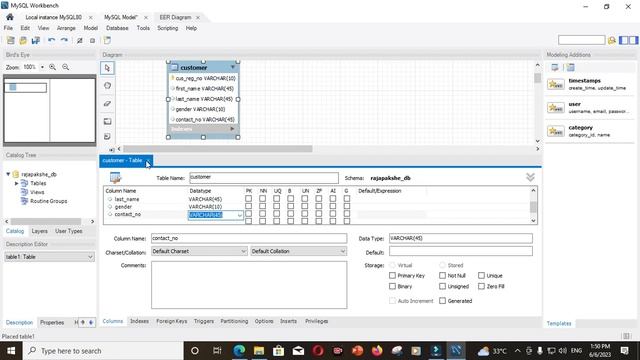Open File Explorer from the taskbar
640x360 pixels.
click(x=259, y=351)
